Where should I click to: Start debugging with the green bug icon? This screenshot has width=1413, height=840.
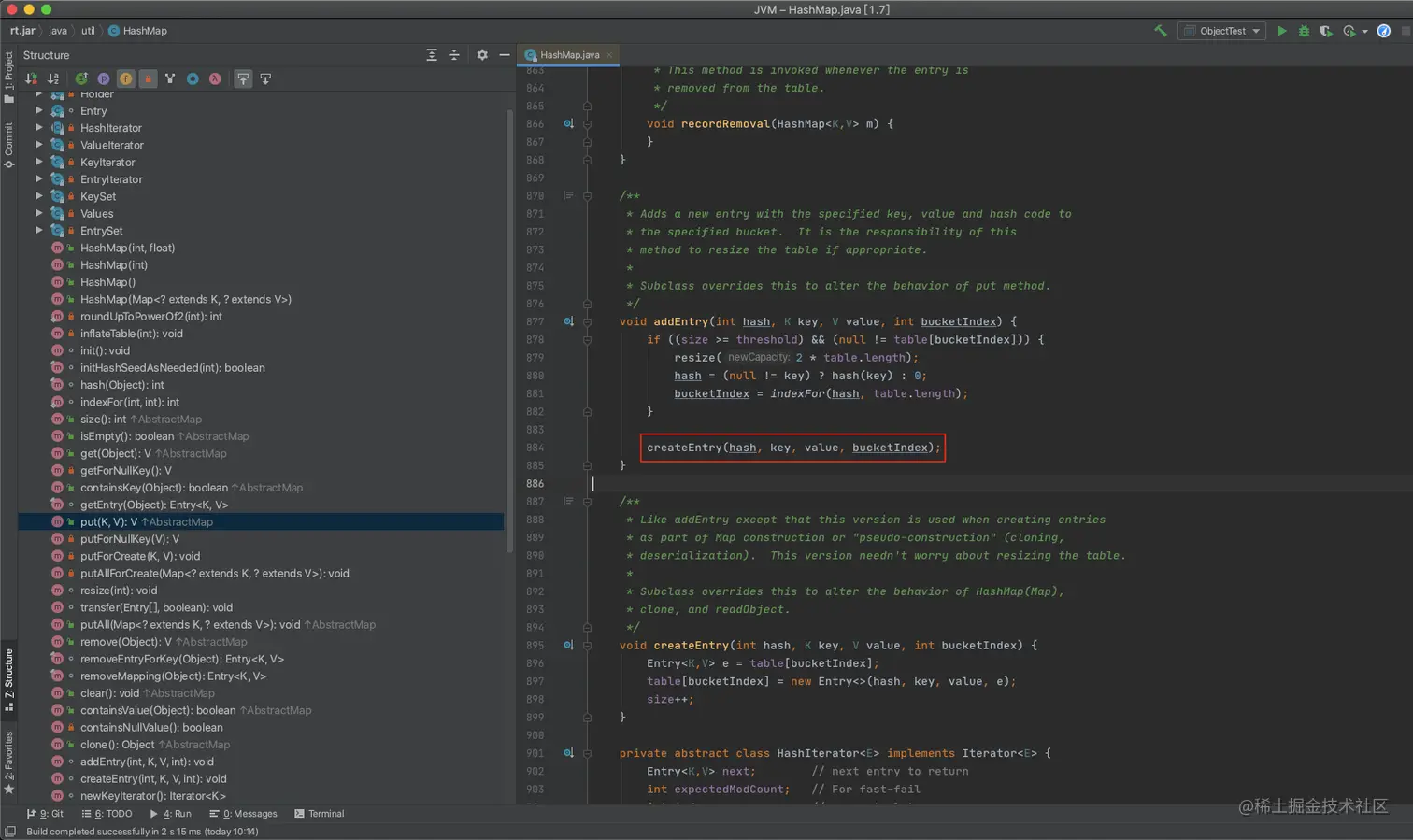tap(1304, 31)
